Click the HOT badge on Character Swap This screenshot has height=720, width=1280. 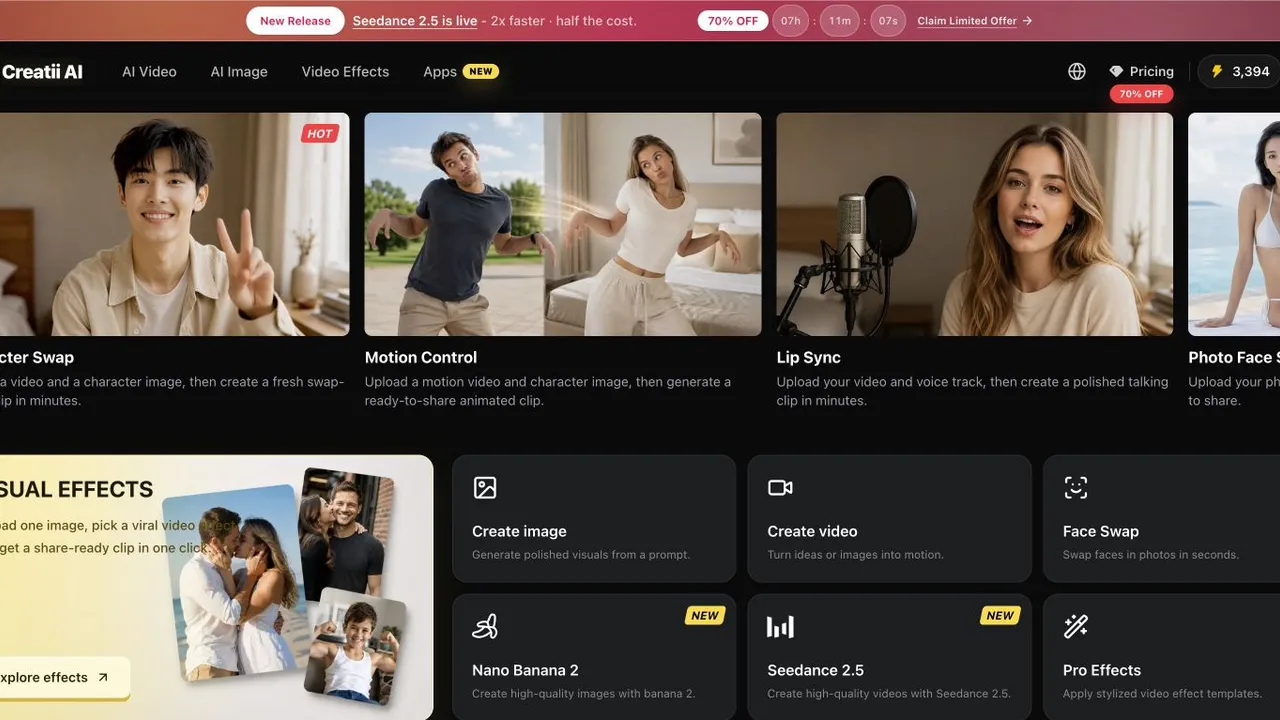coord(320,134)
